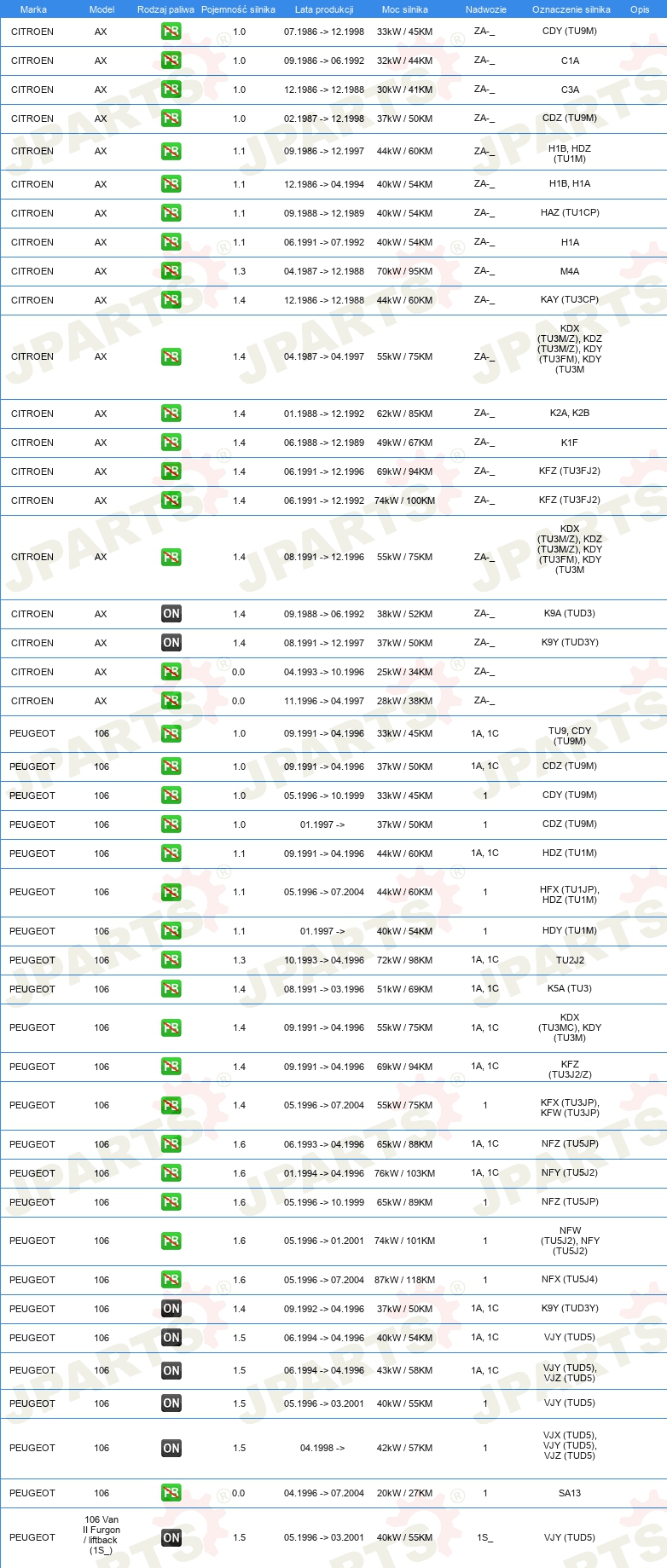Viewport: 667px width, 1568px height.
Task: Click date range 10.1993 -> 04.1996
Action: tap(324, 960)
